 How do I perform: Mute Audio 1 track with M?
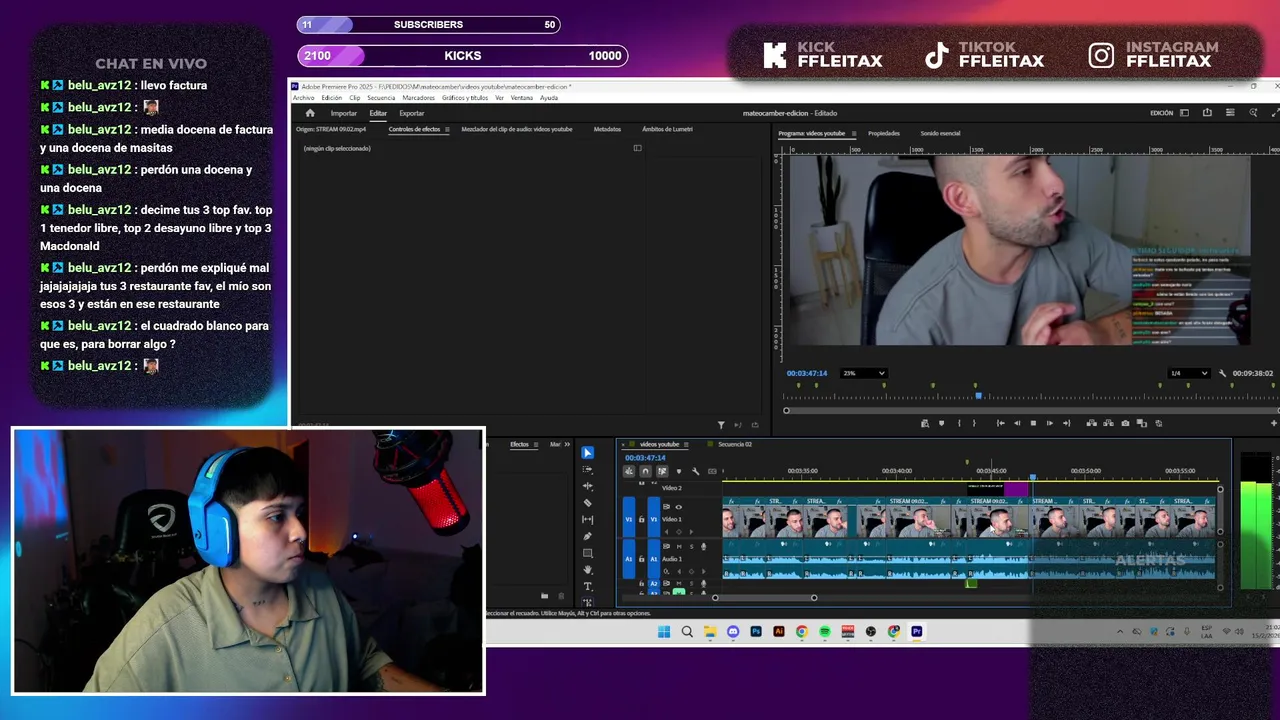tap(679, 546)
